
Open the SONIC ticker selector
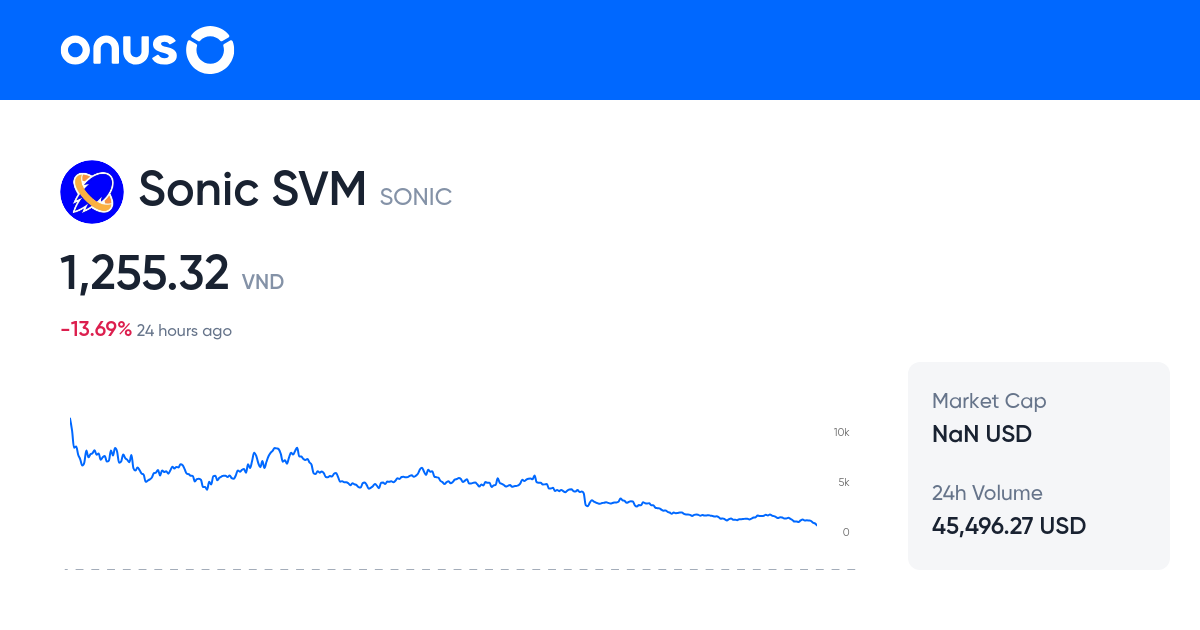coord(415,197)
